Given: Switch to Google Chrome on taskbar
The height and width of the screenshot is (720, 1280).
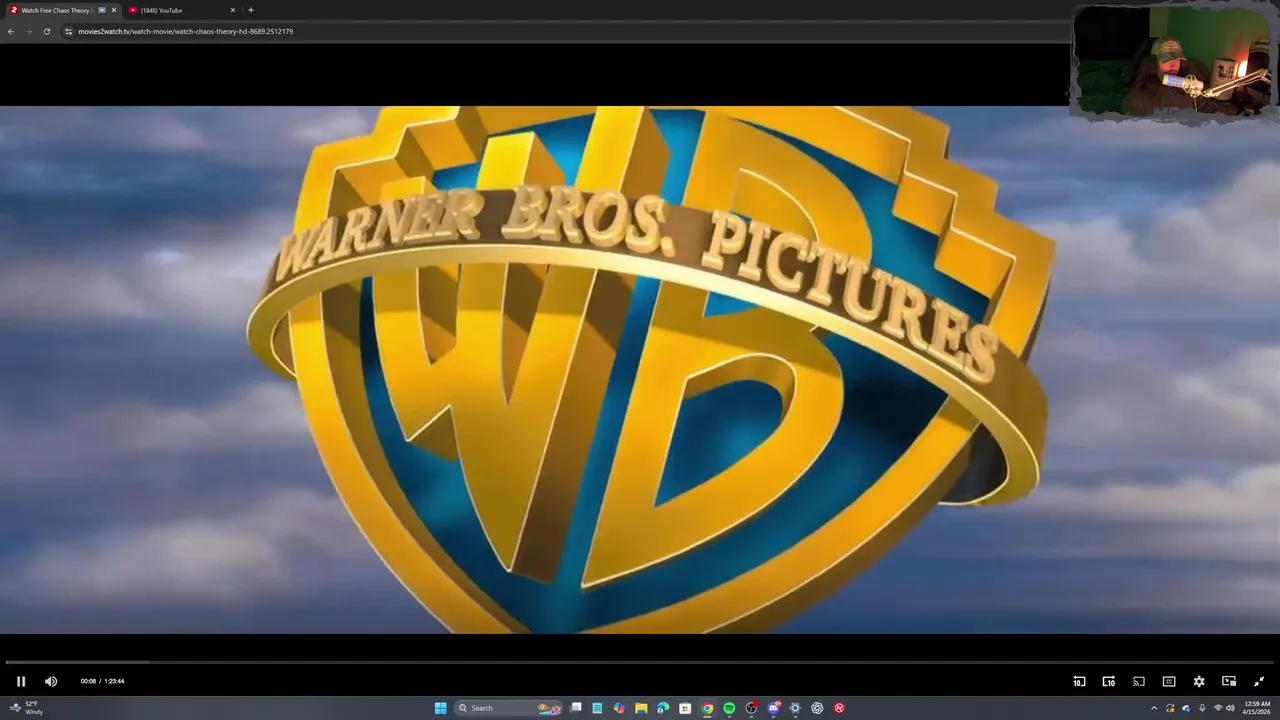Looking at the screenshot, I should (x=707, y=708).
